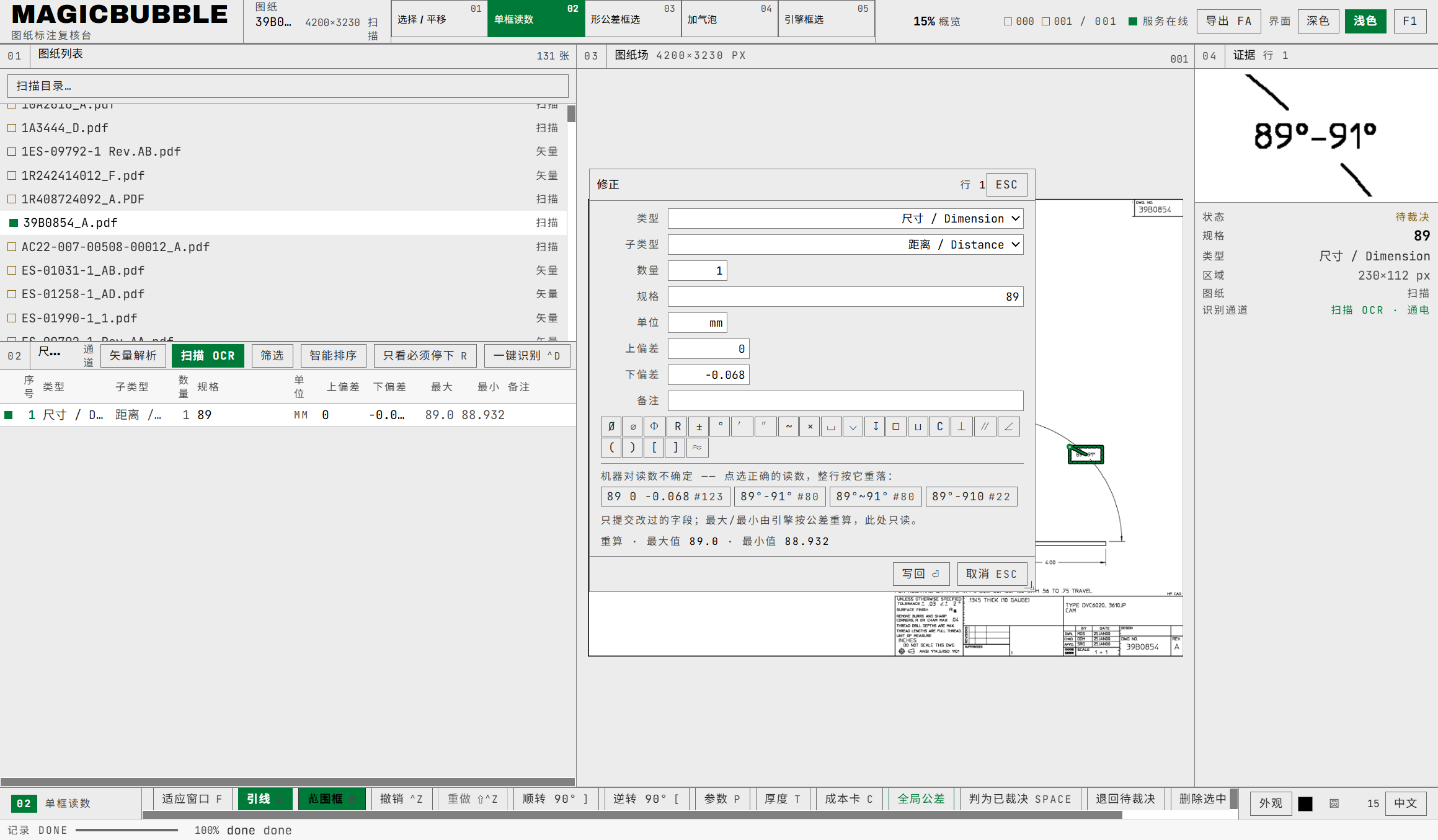Click 扫描目录 directory field
This screenshot has height=840, width=1438.
pyautogui.click(x=288, y=86)
